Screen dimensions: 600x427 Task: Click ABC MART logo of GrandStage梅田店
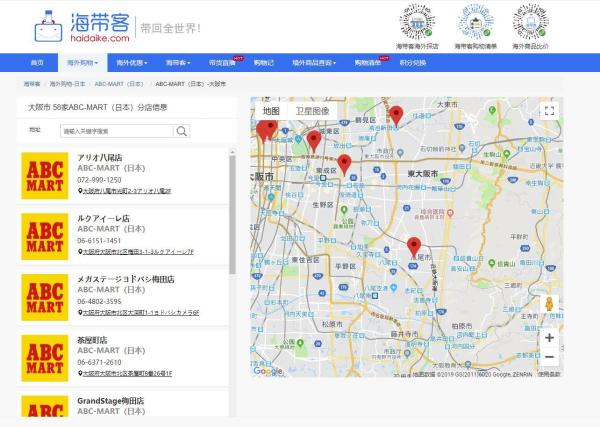click(45, 406)
